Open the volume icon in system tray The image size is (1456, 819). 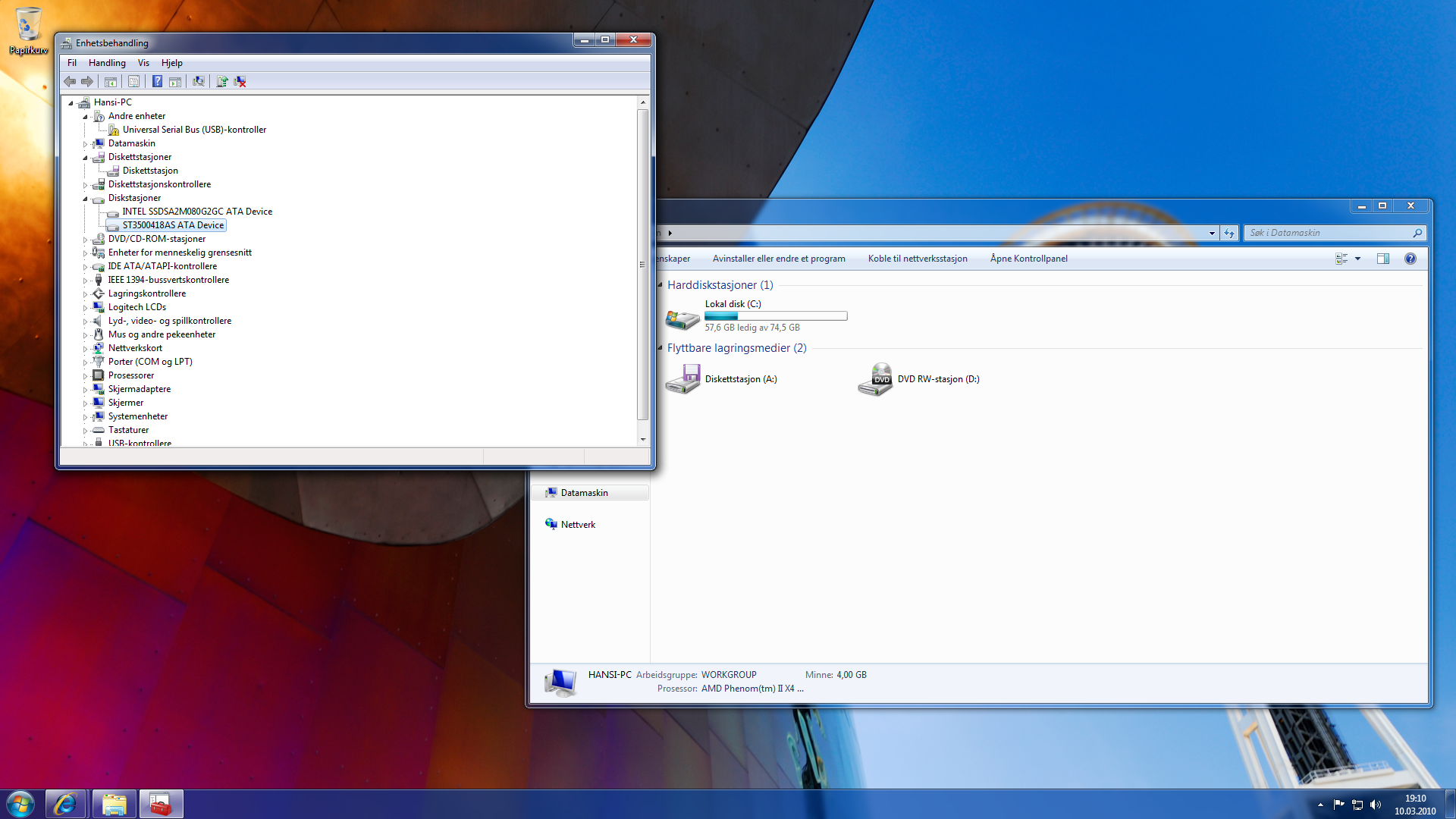click(x=1376, y=805)
